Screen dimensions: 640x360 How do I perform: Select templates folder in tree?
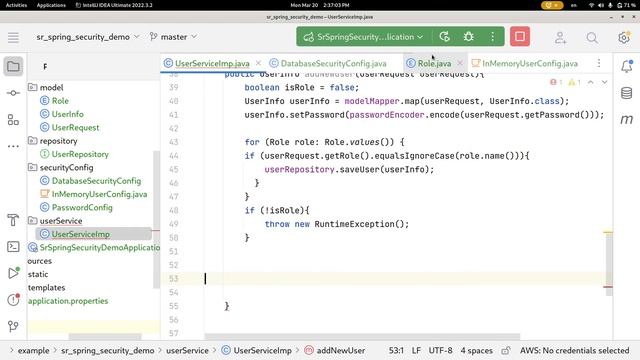coord(47,287)
